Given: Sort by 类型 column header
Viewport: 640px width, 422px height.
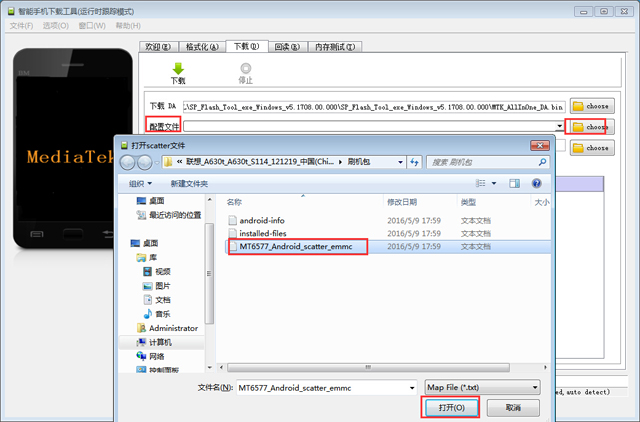Looking at the screenshot, I should pyautogui.click(x=468, y=202).
